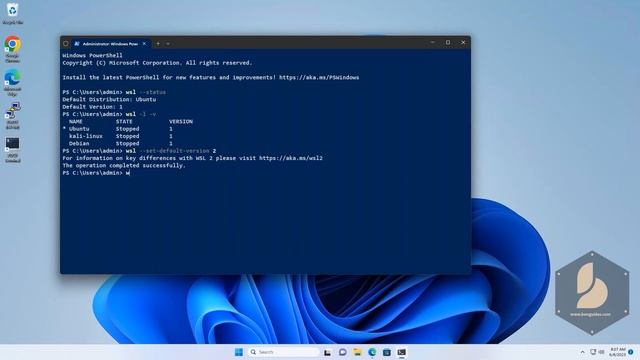Open Microsoft Store from the taskbar
Image resolution: width=640 pixels, height=360 pixels.
tap(387, 352)
